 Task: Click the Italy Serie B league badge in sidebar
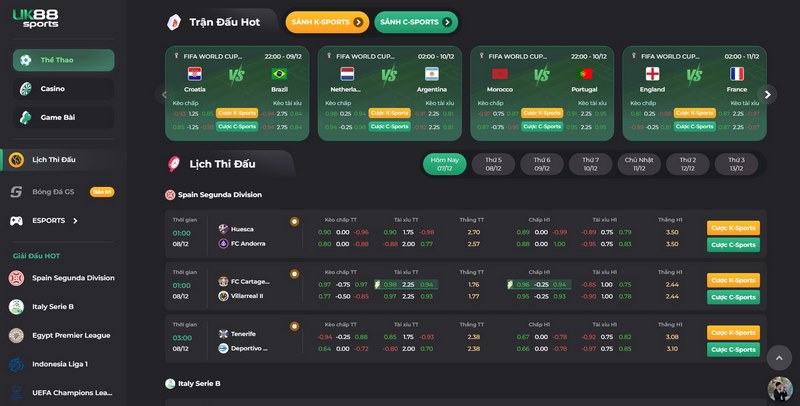tap(16, 307)
